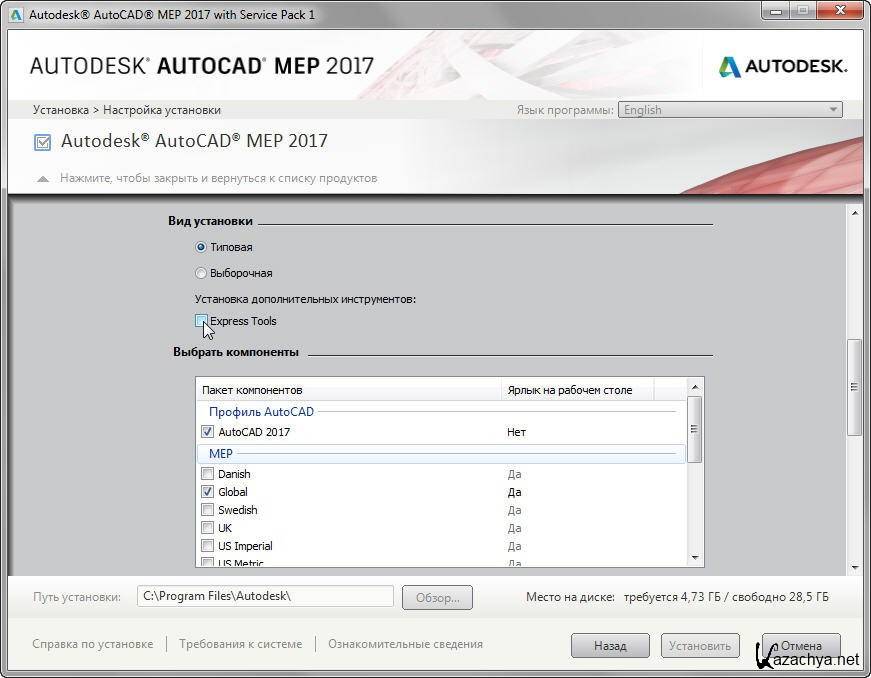Select the Выборочная installation type
Image resolution: width=871 pixels, height=678 pixels.
click(201, 273)
